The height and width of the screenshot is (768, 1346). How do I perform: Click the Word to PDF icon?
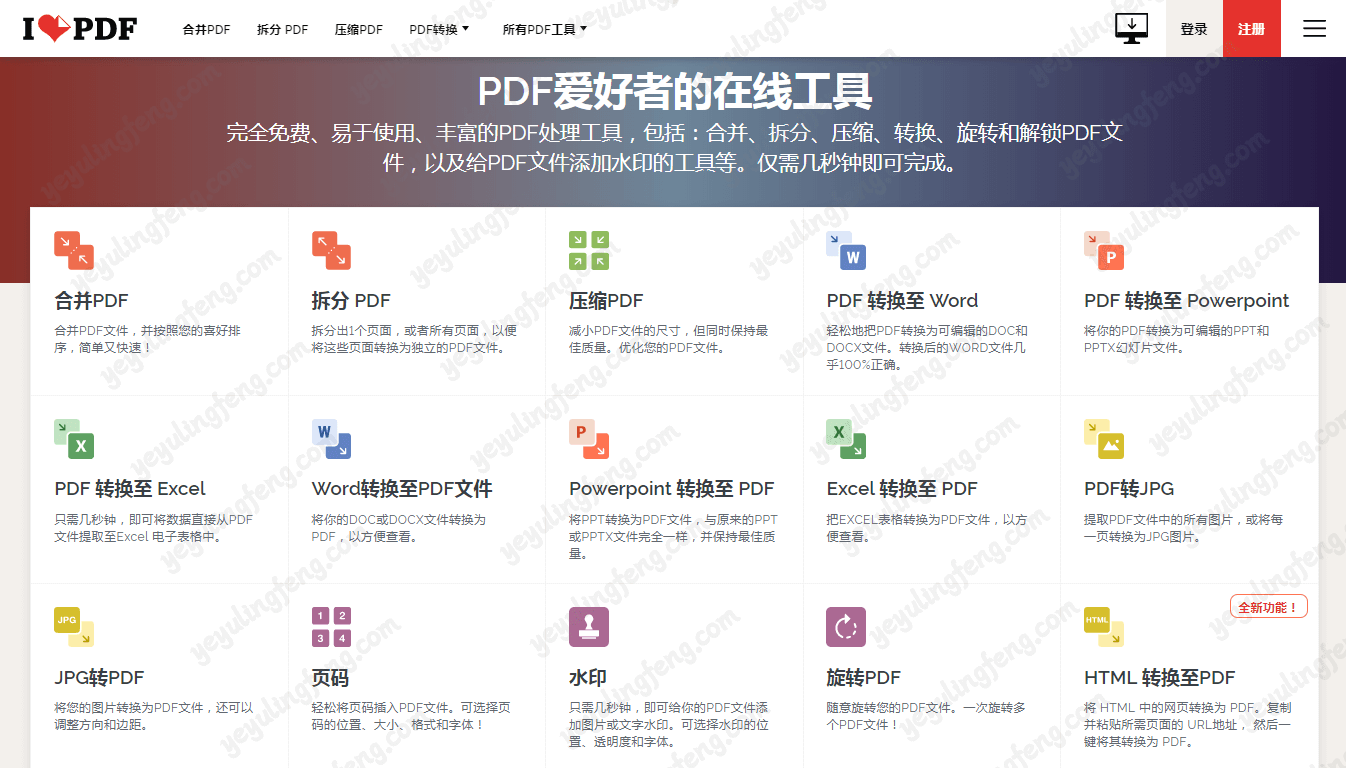click(331, 439)
